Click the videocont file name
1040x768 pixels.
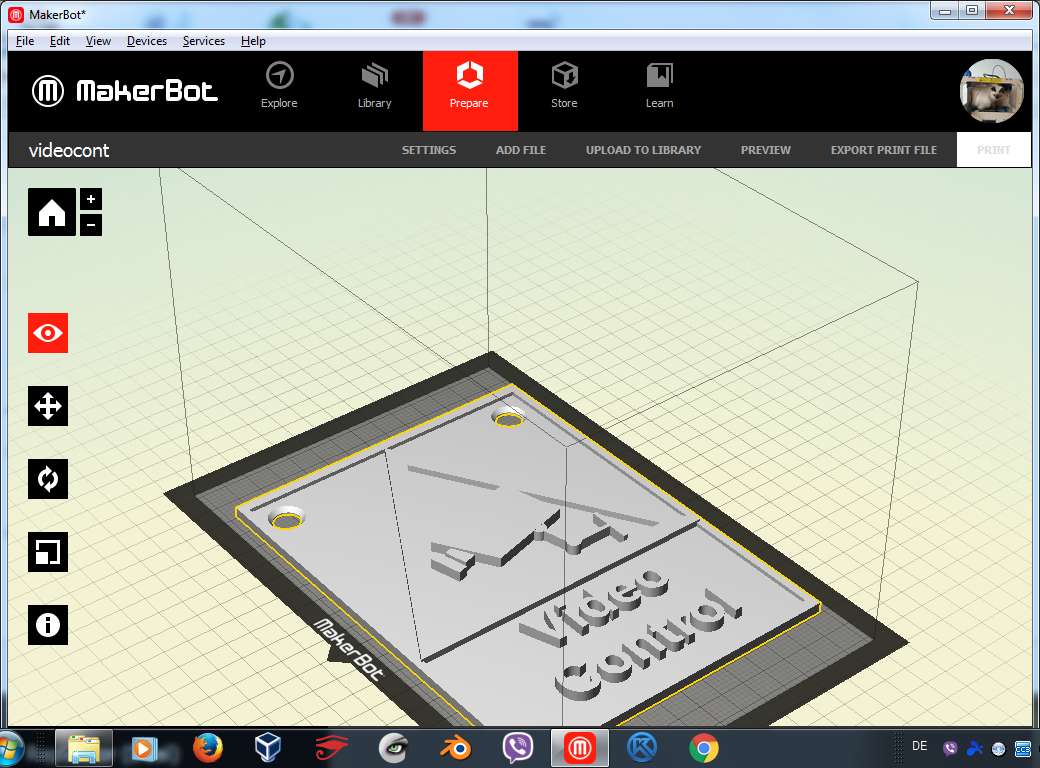coord(69,151)
